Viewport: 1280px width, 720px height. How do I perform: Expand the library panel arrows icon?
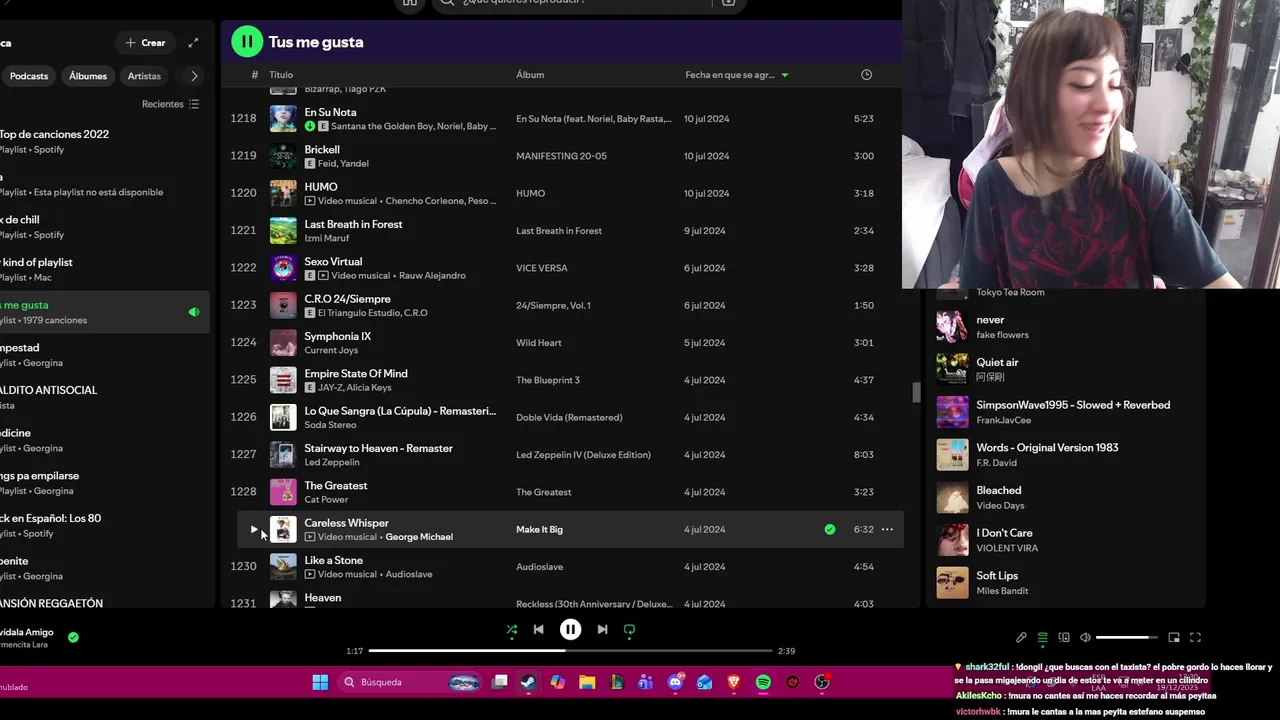(x=193, y=43)
